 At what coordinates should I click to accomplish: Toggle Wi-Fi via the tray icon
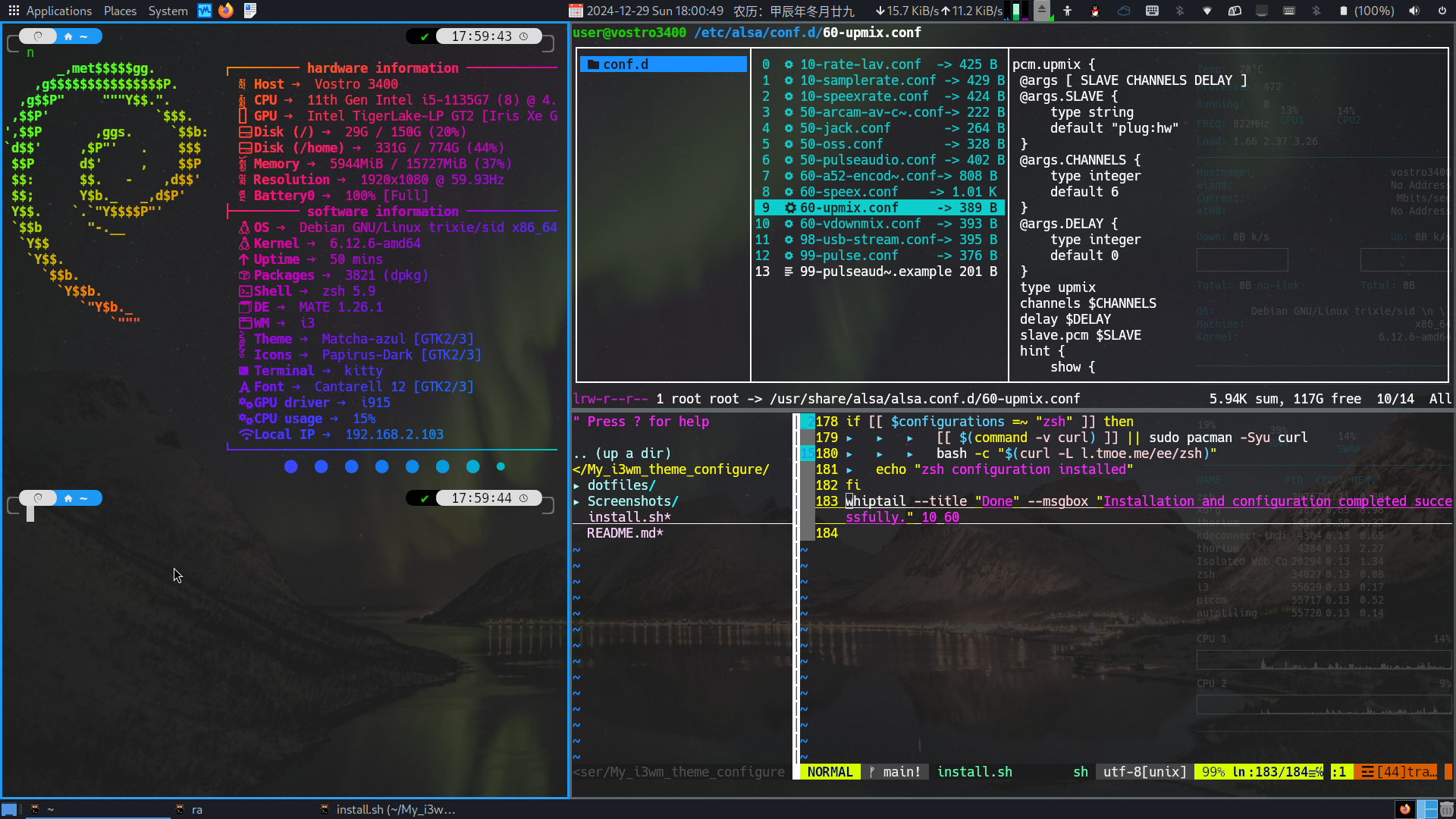pos(1207,11)
